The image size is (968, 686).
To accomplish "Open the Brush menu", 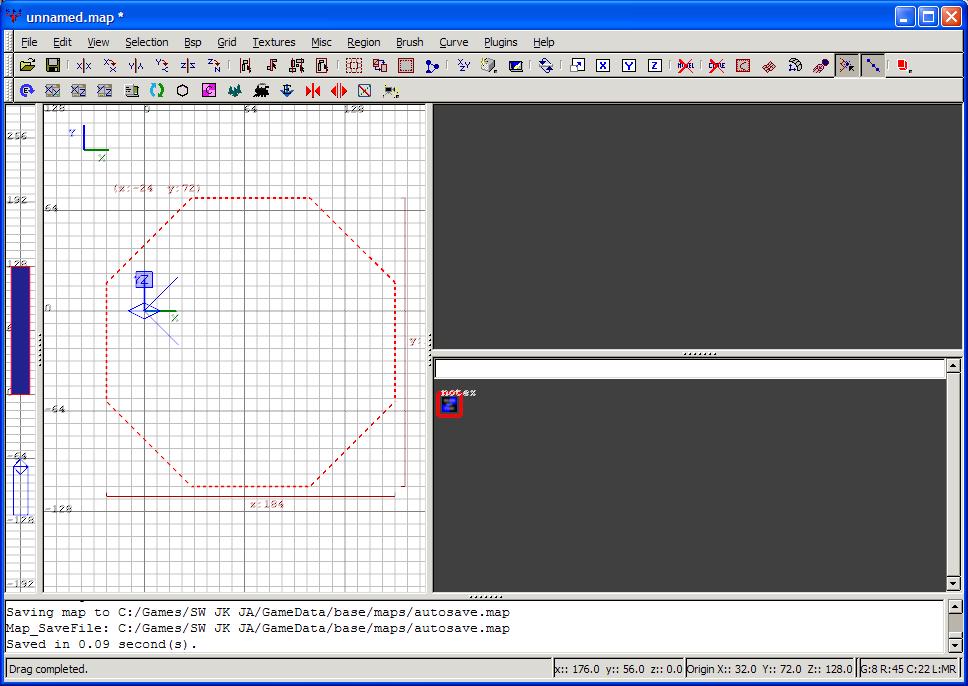I will (409, 42).
